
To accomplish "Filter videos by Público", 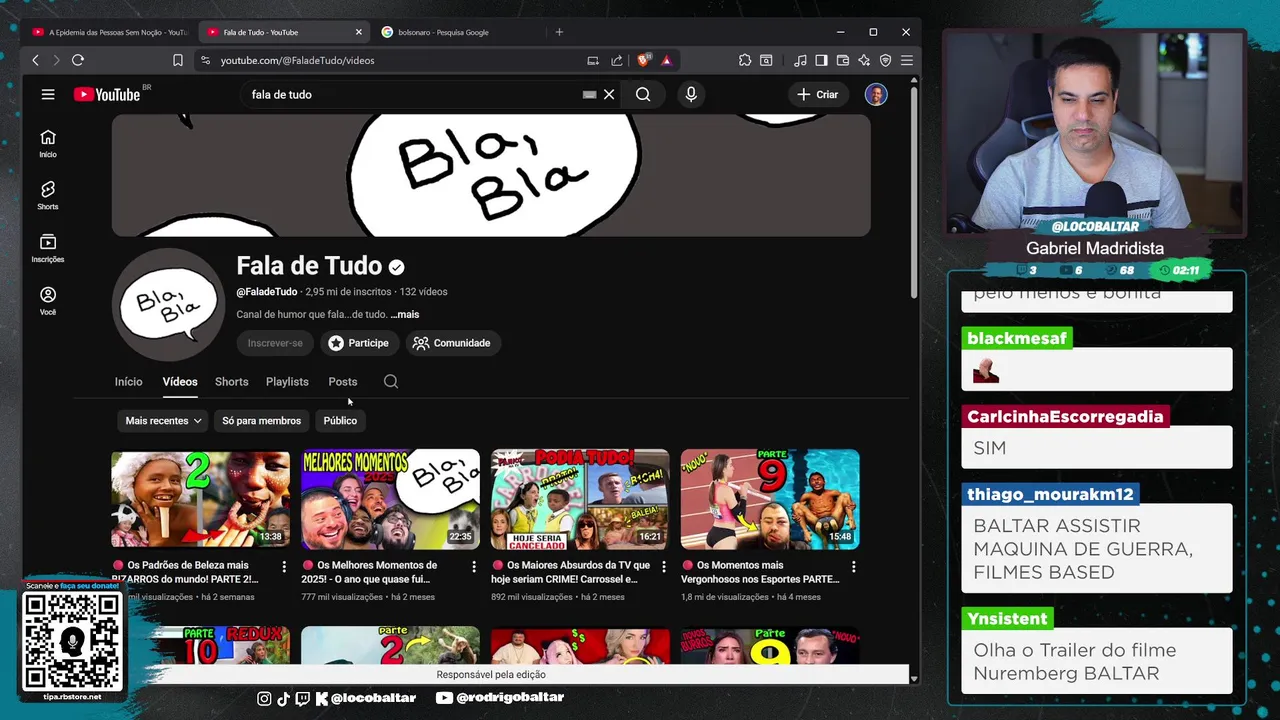I will point(340,421).
